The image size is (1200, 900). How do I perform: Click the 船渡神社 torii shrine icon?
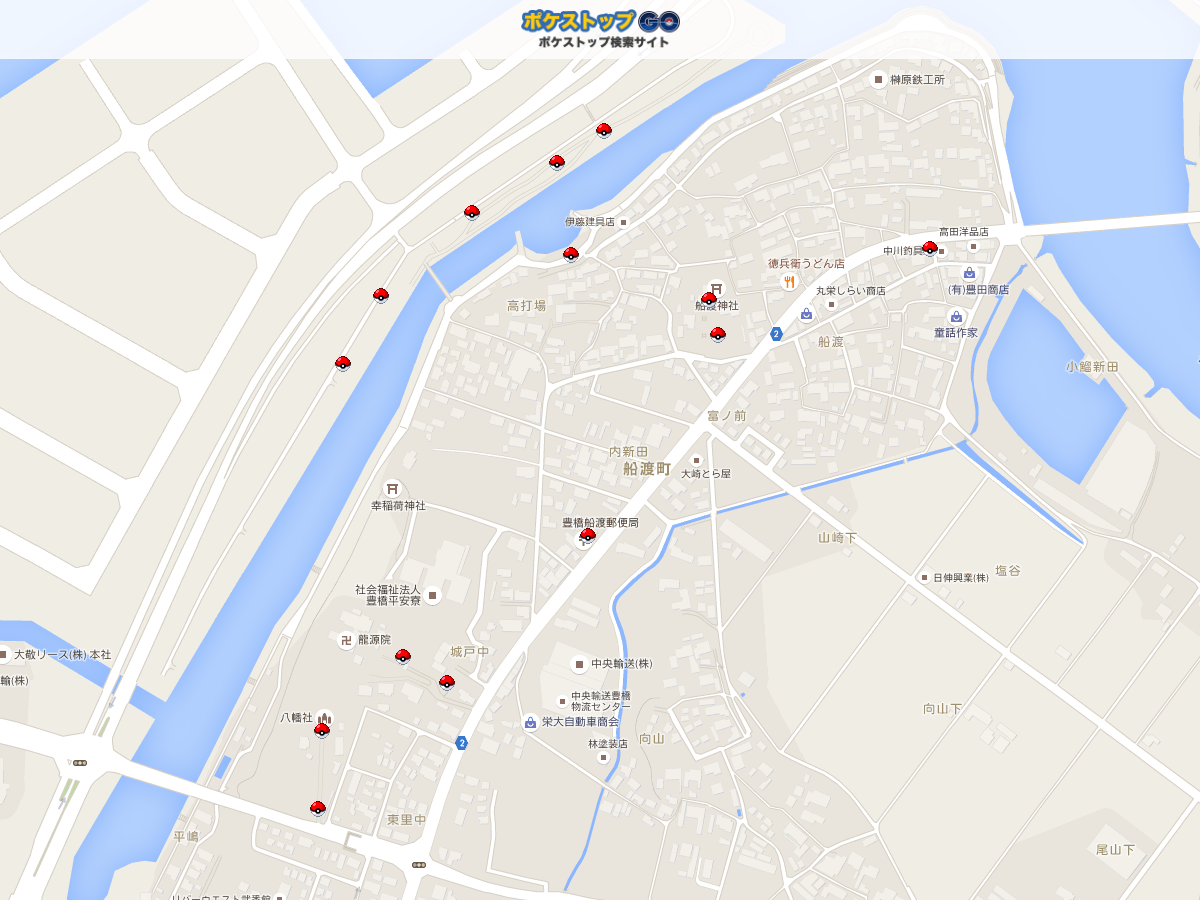tap(716, 288)
